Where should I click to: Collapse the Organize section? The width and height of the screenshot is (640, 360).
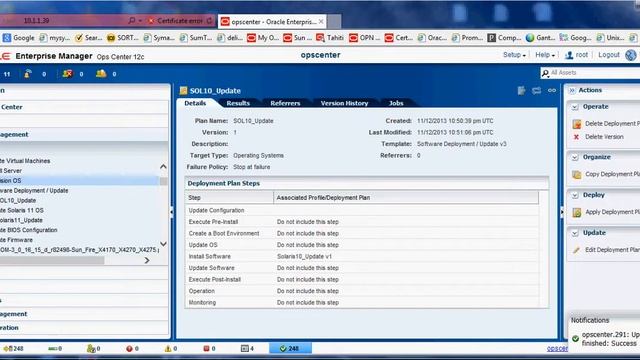pos(575,157)
